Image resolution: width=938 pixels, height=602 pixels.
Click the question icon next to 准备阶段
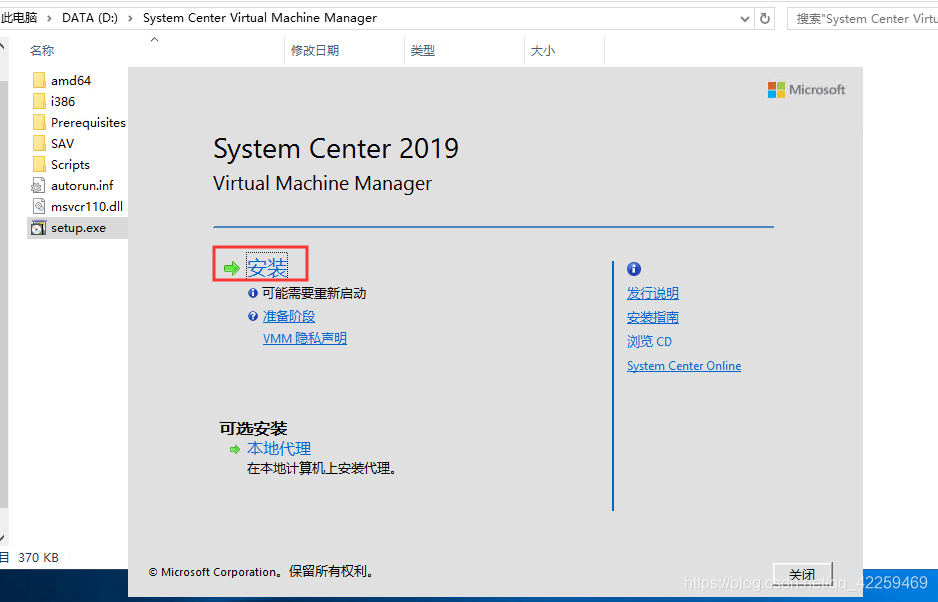[253, 316]
